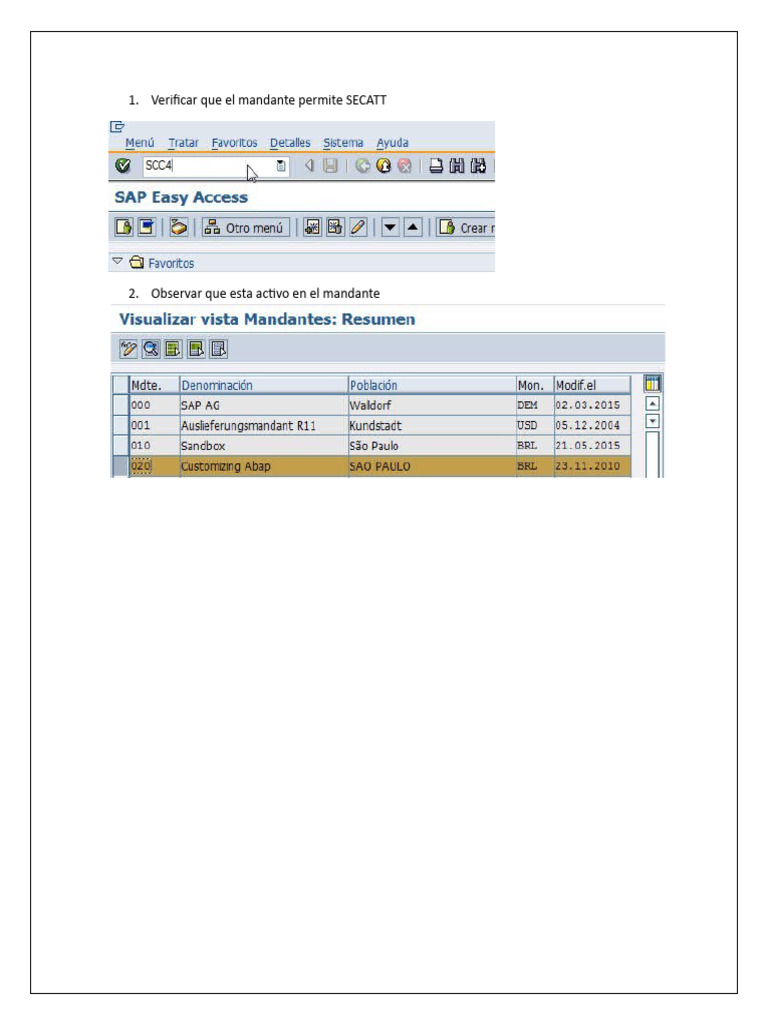Click the magnifier Details icon above table
The image size is (768, 1024).
point(150,349)
